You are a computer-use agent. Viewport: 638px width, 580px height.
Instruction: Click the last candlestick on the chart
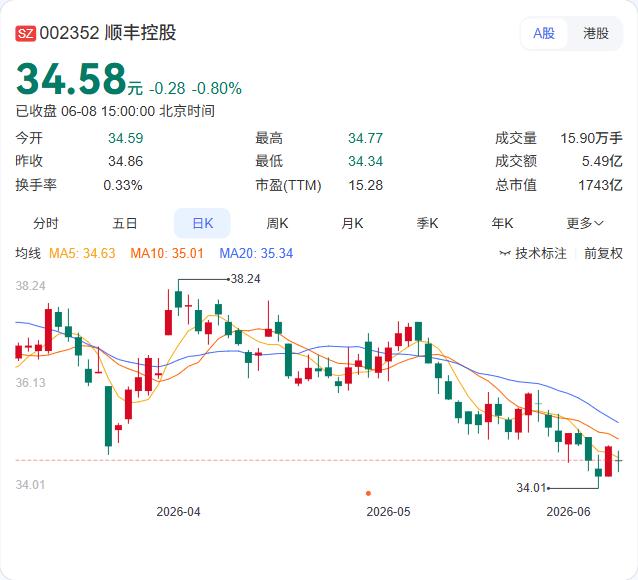coord(619,461)
